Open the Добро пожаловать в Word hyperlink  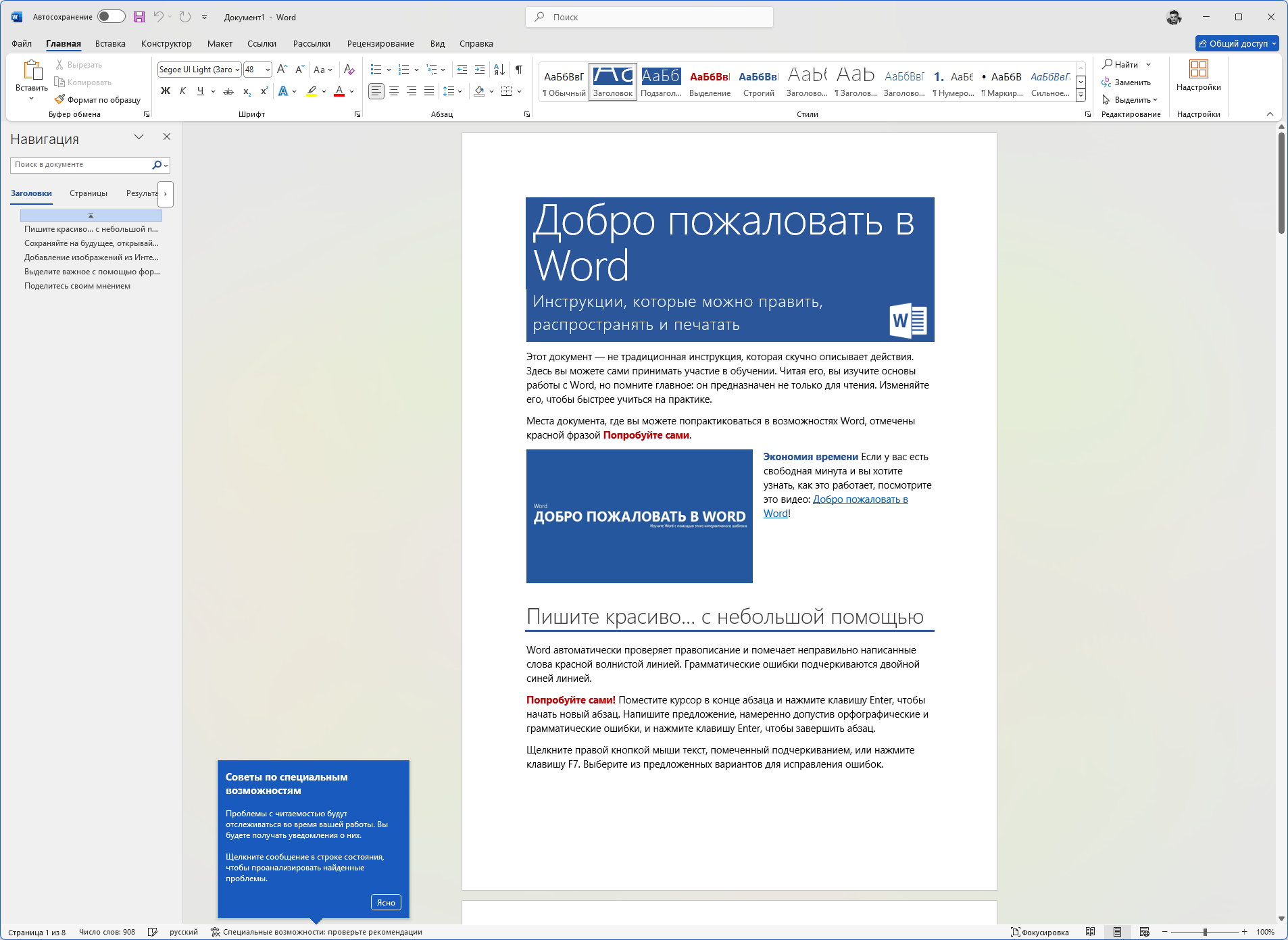click(x=860, y=499)
